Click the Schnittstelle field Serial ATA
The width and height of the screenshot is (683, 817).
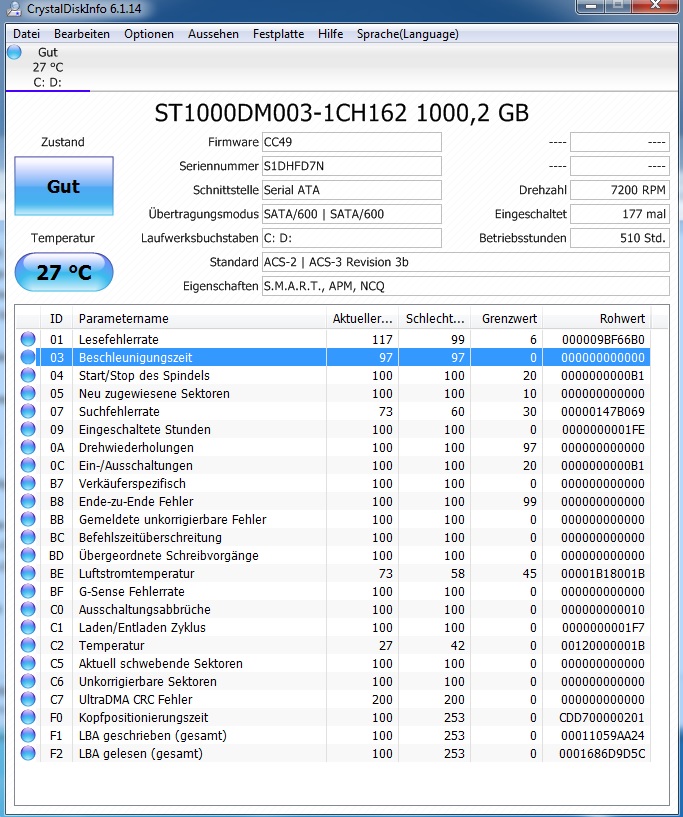pos(352,190)
